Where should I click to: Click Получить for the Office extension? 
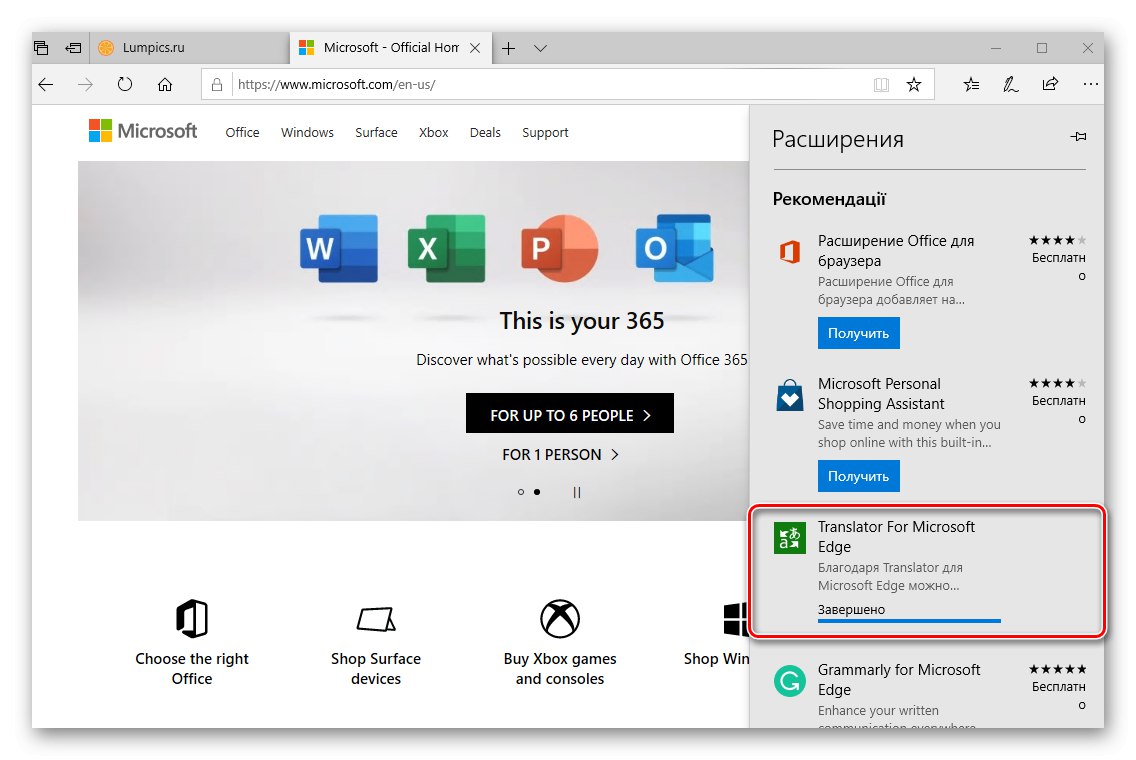pyautogui.click(x=858, y=333)
